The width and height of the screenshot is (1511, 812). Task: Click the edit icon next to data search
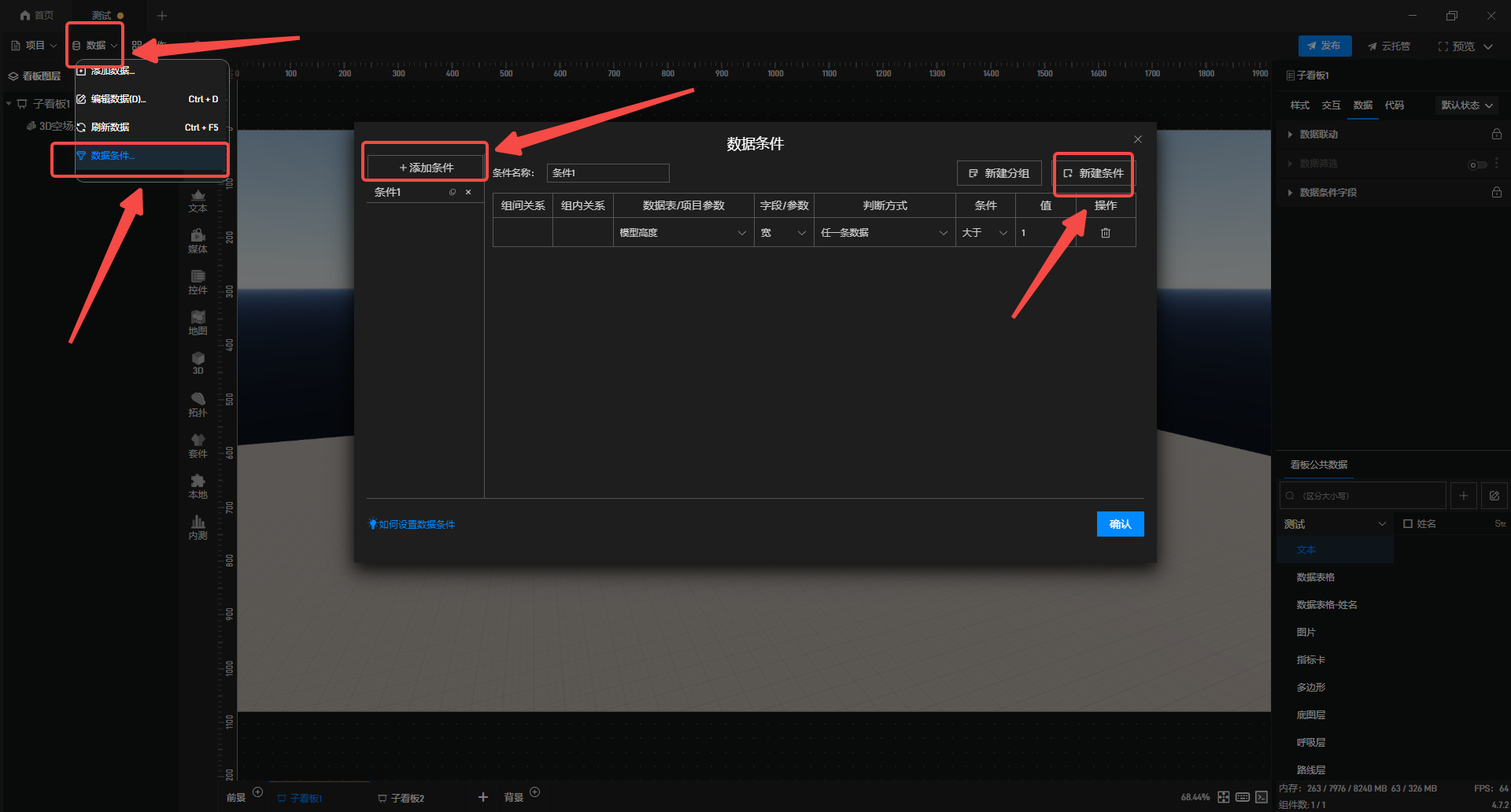1494,496
